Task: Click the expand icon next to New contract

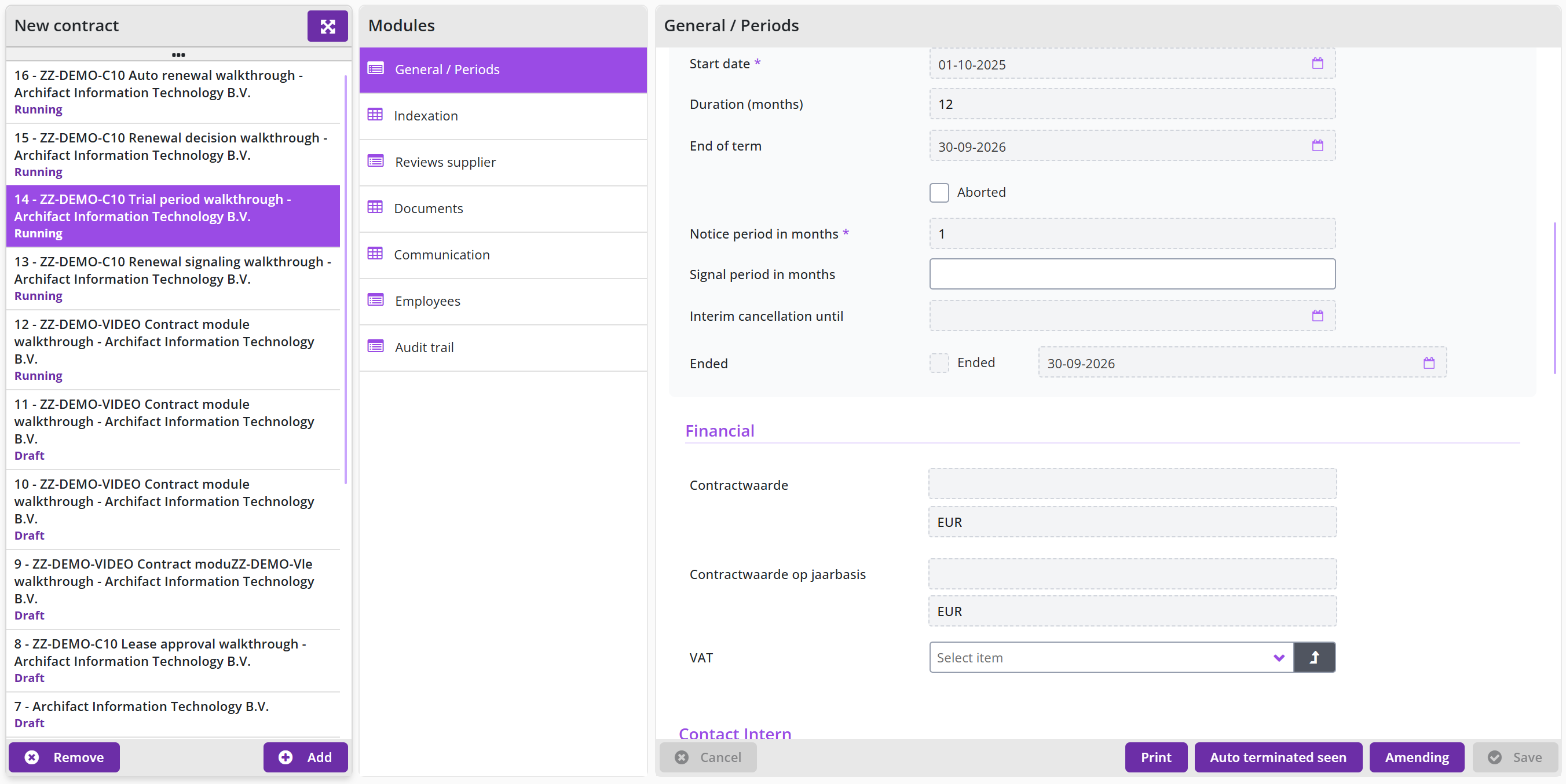Action: click(327, 26)
